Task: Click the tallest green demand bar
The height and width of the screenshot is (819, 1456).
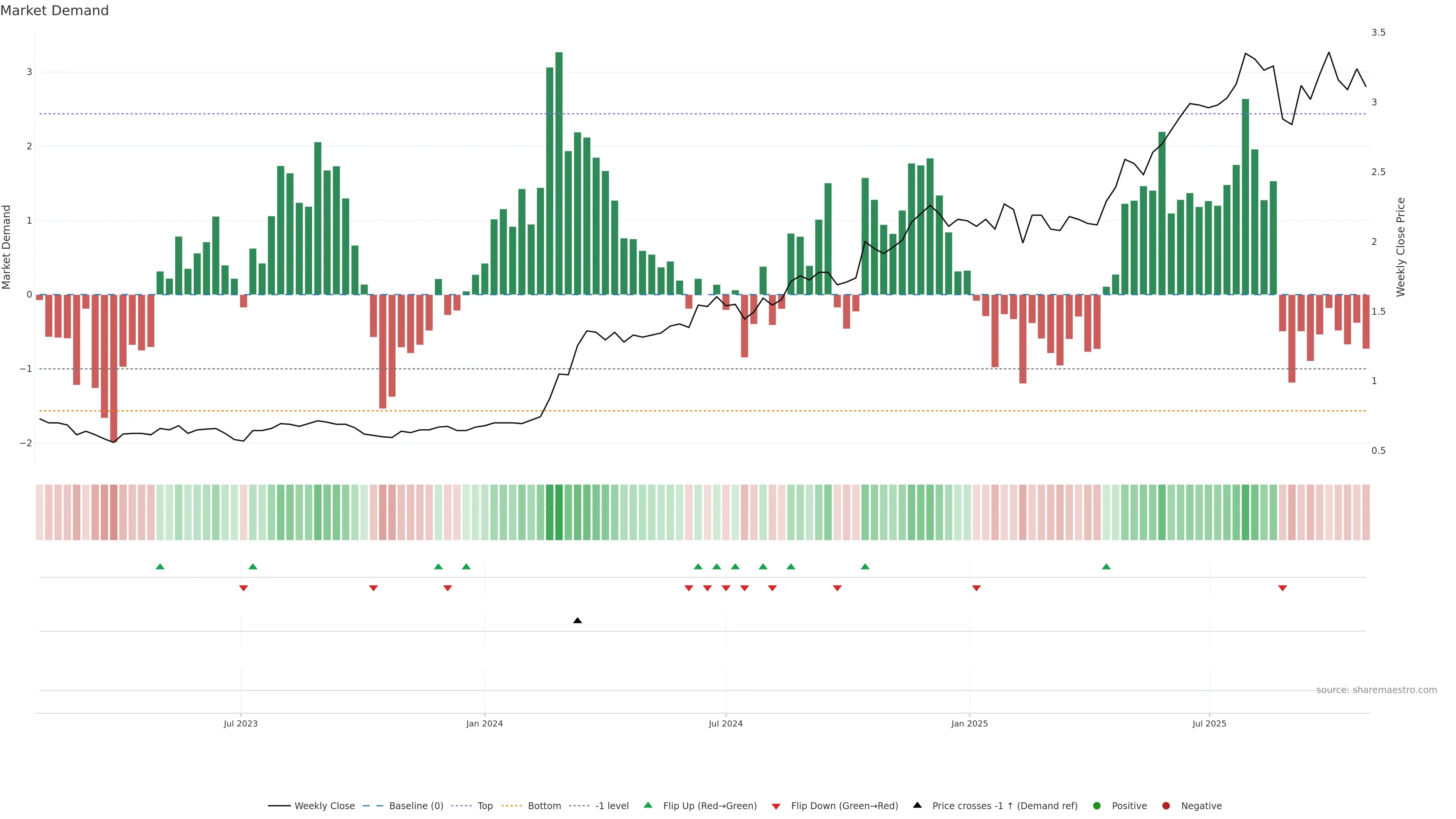Action: 559,169
